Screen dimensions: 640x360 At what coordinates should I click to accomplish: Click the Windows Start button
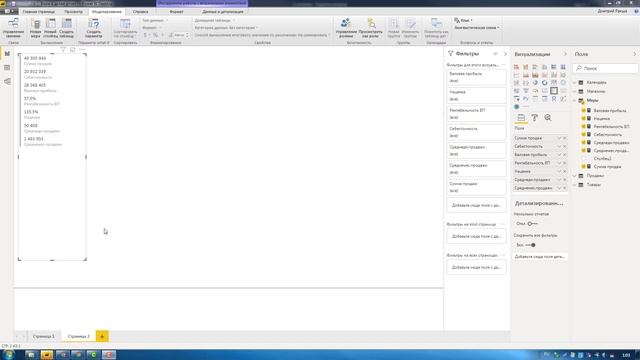(x=8, y=355)
